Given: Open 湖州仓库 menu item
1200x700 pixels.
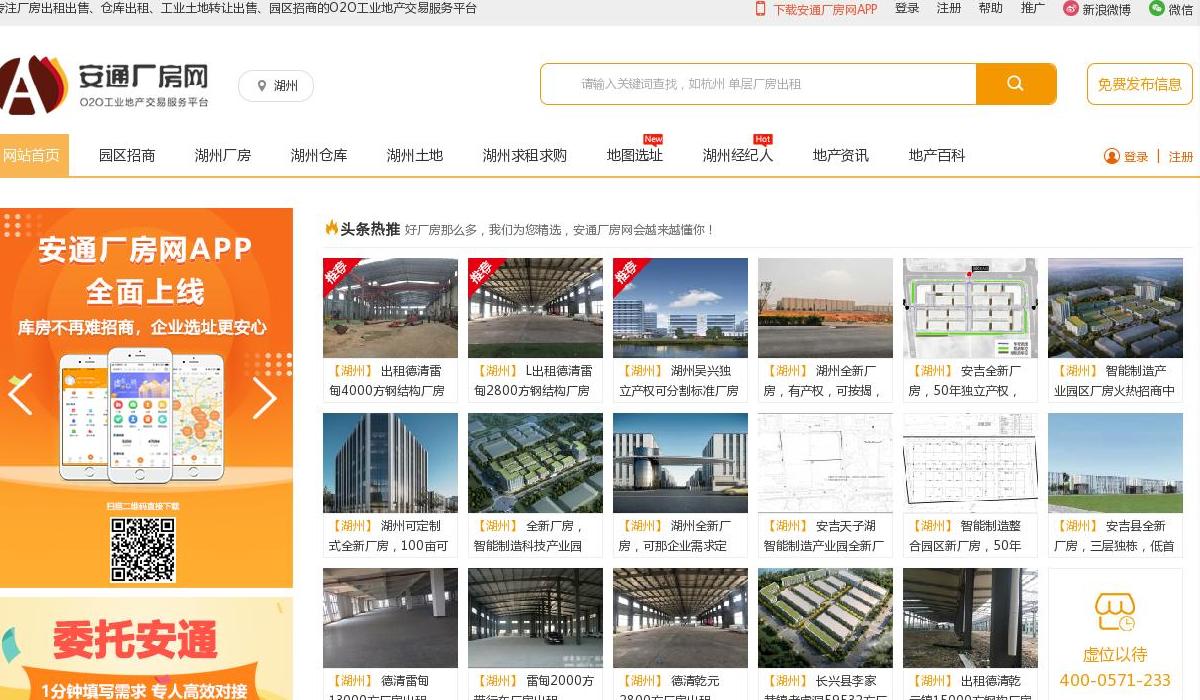Looking at the screenshot, I should tap(319, 155).
